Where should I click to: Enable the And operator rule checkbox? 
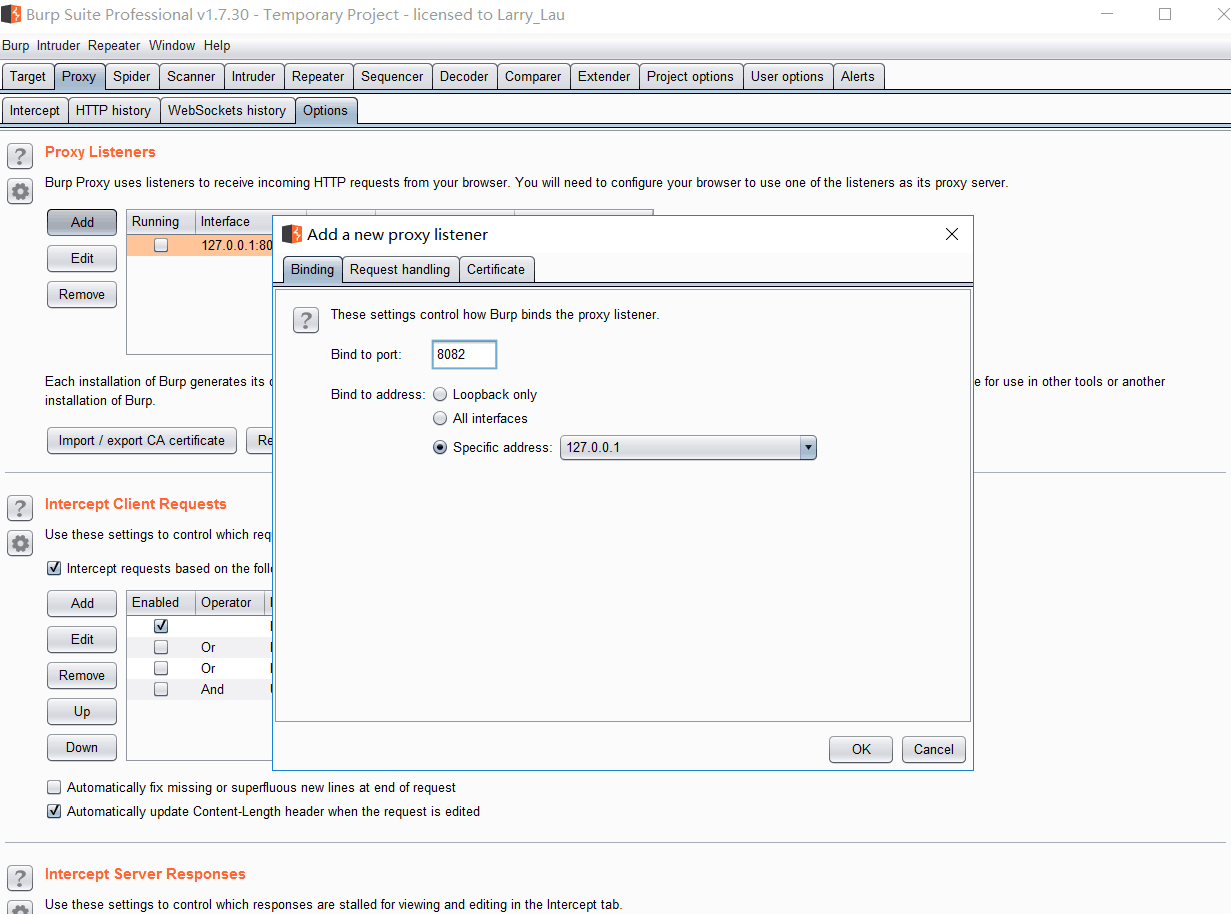161,689
